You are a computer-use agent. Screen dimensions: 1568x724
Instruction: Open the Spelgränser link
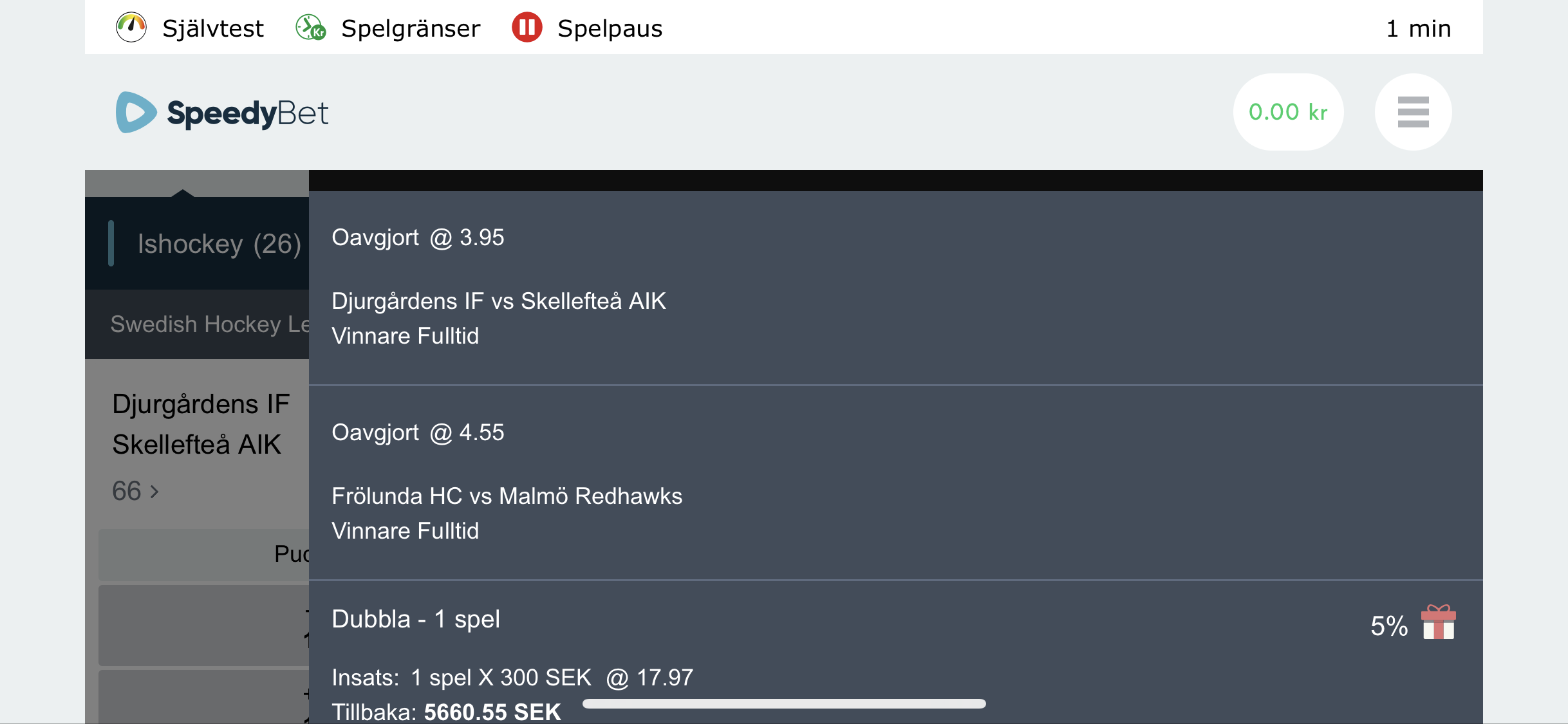pos(411,28)
